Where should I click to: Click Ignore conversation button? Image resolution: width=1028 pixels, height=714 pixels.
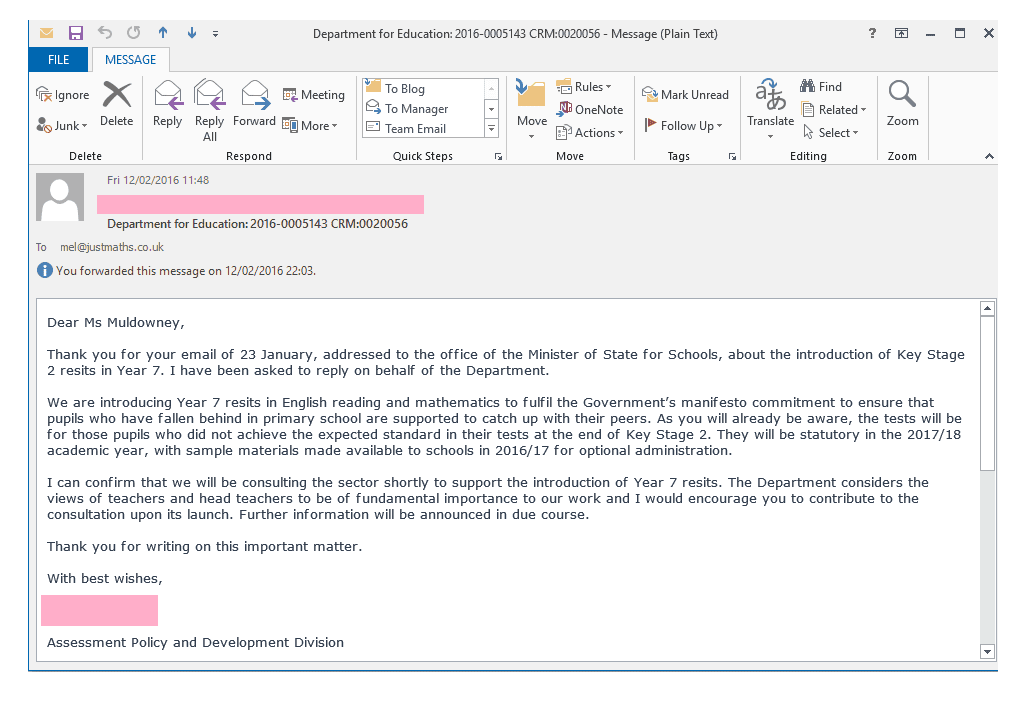[63, 94]
